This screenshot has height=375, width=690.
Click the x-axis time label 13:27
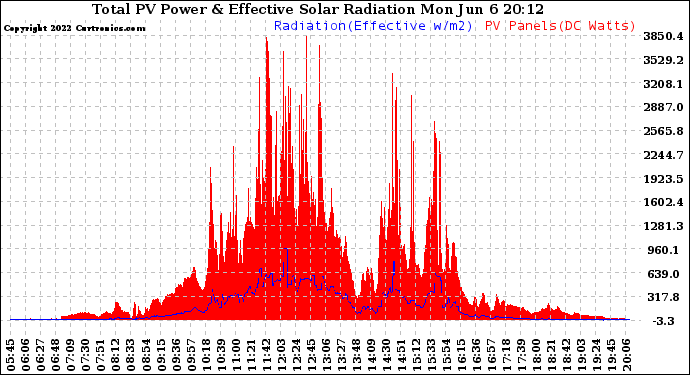341,355
